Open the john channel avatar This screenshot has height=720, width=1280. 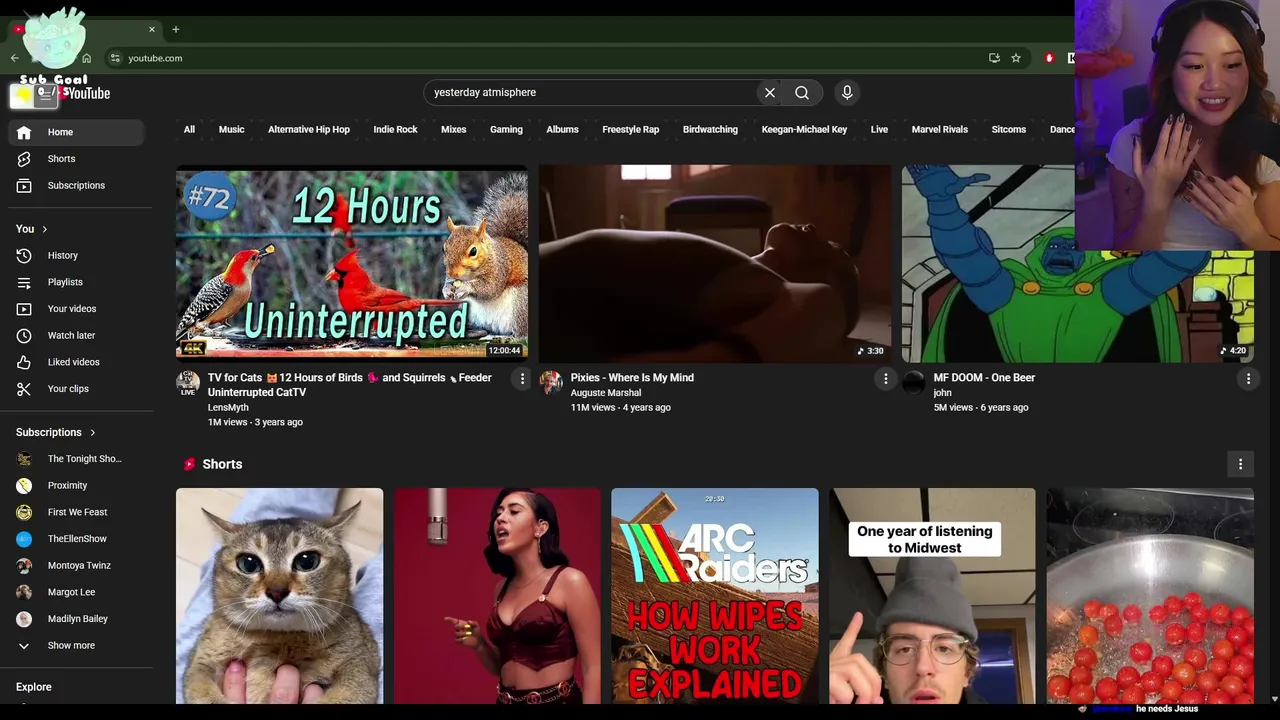[x=914, y=382]
